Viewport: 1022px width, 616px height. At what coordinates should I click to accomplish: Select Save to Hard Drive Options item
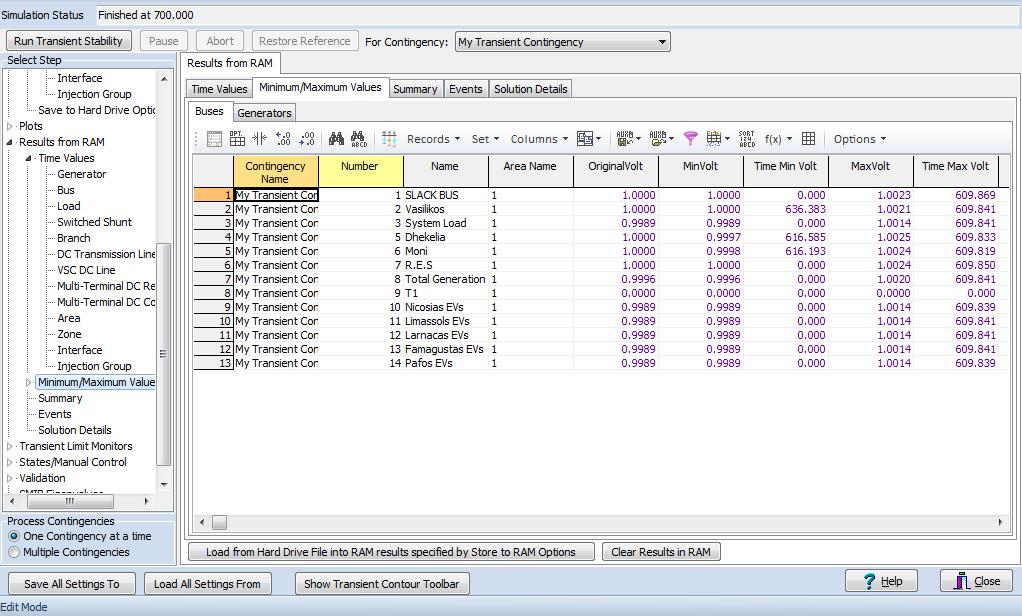click(96, 110)
